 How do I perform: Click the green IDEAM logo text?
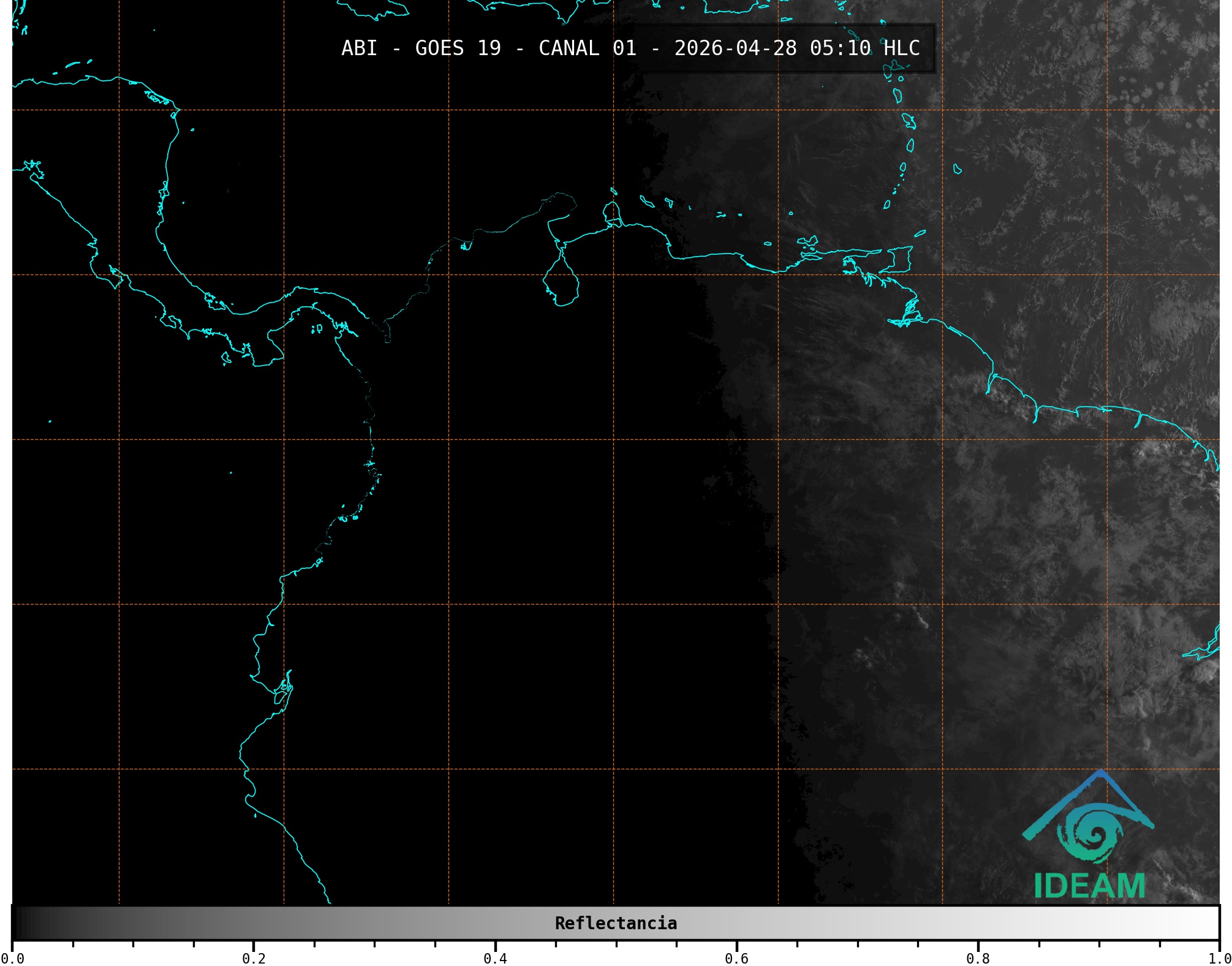pos(1089,886)
